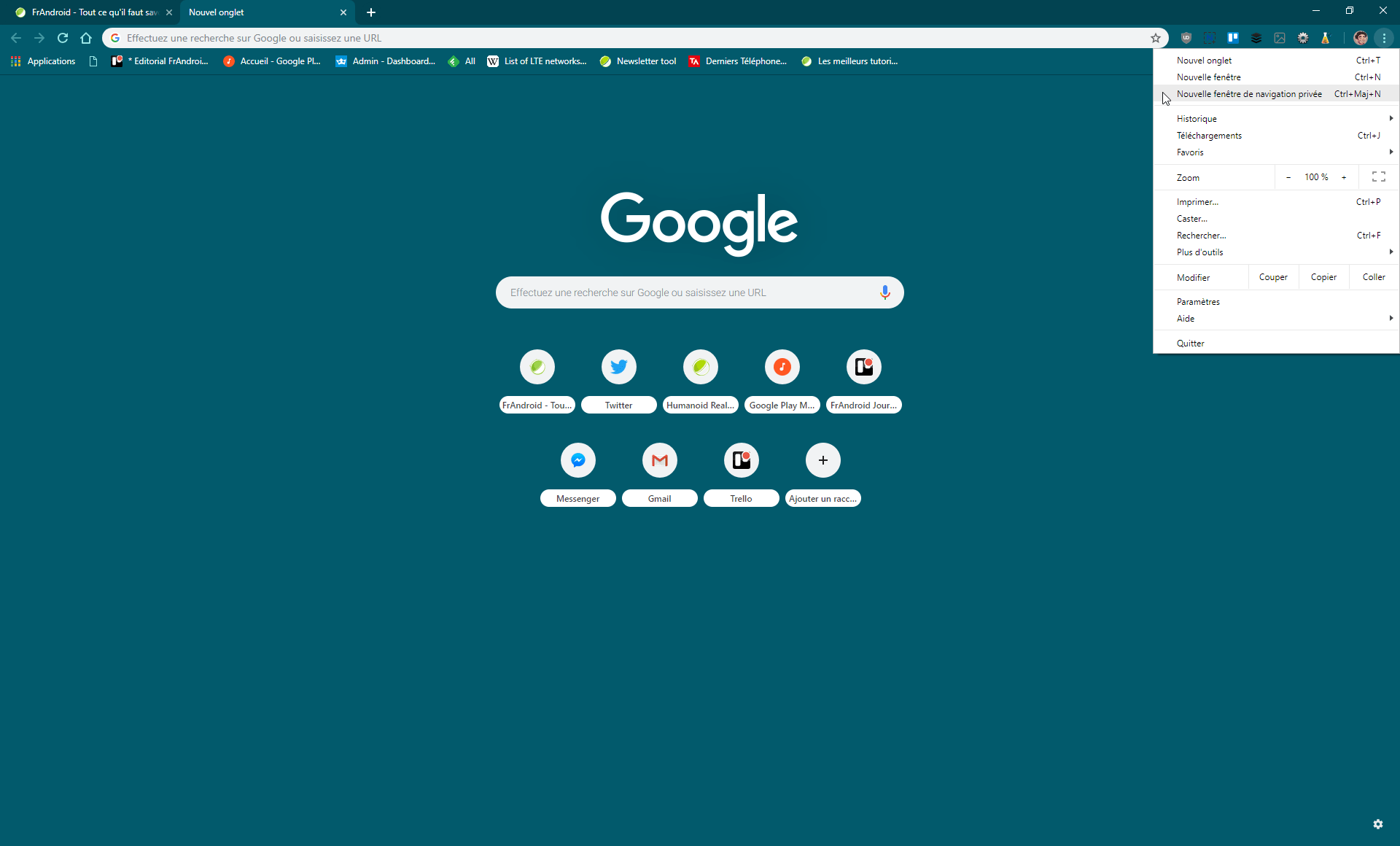The image size is (1400, 846).
Task: Click the image picture extension icon
Action: pos(1280,38)
